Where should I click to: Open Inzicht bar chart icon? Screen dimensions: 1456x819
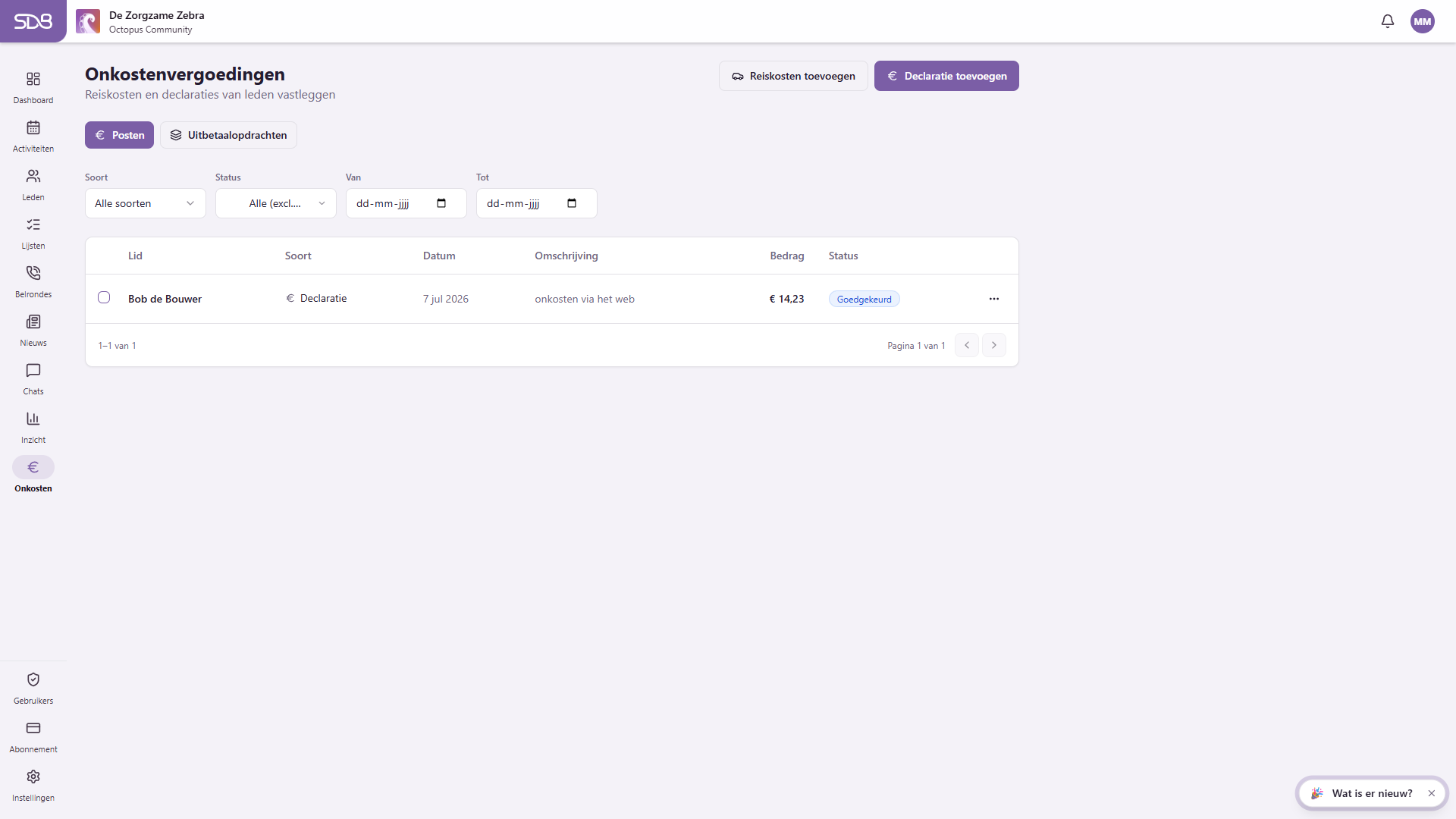coord(33,419)
